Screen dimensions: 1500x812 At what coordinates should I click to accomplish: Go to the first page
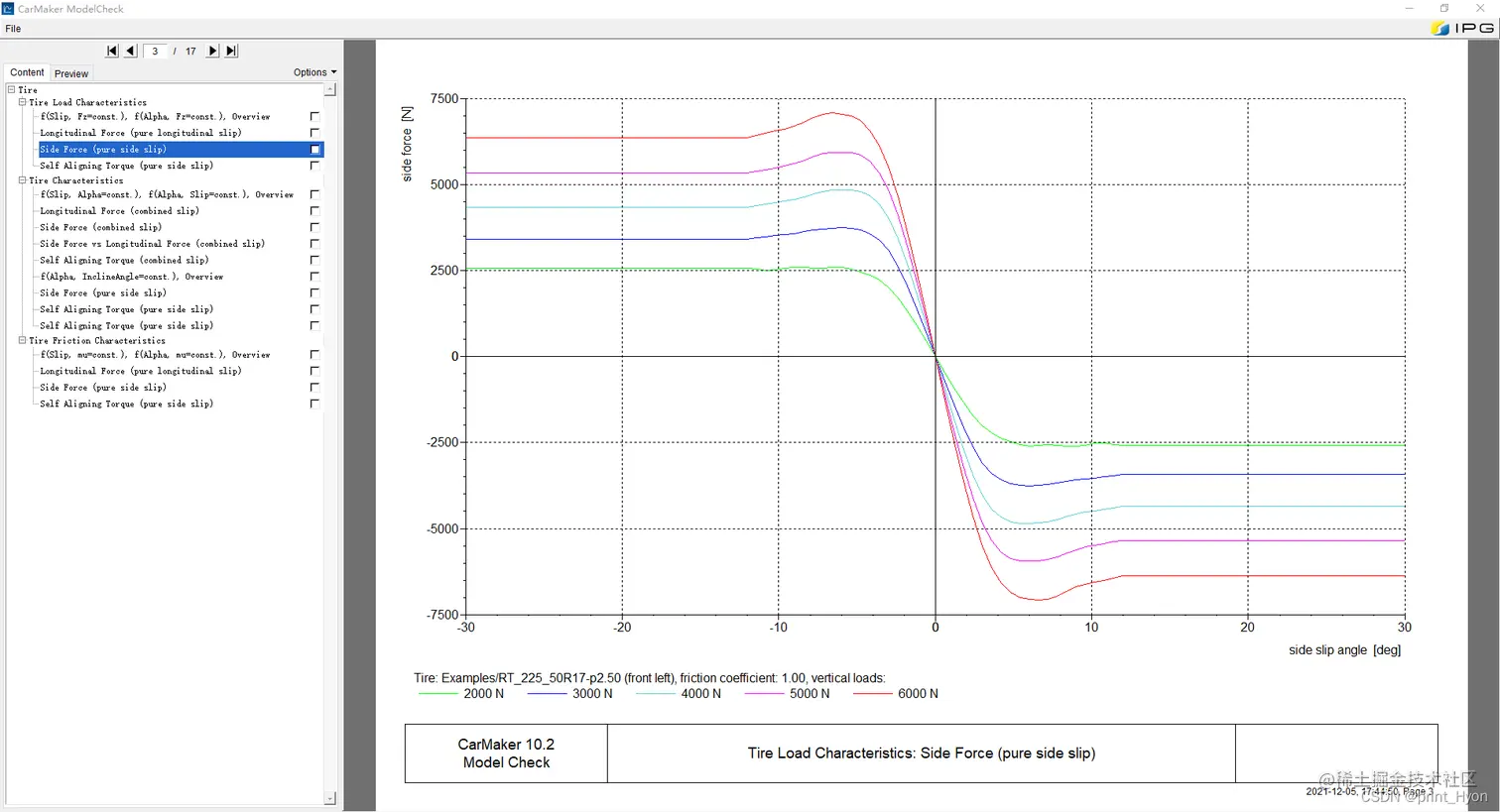112,51
